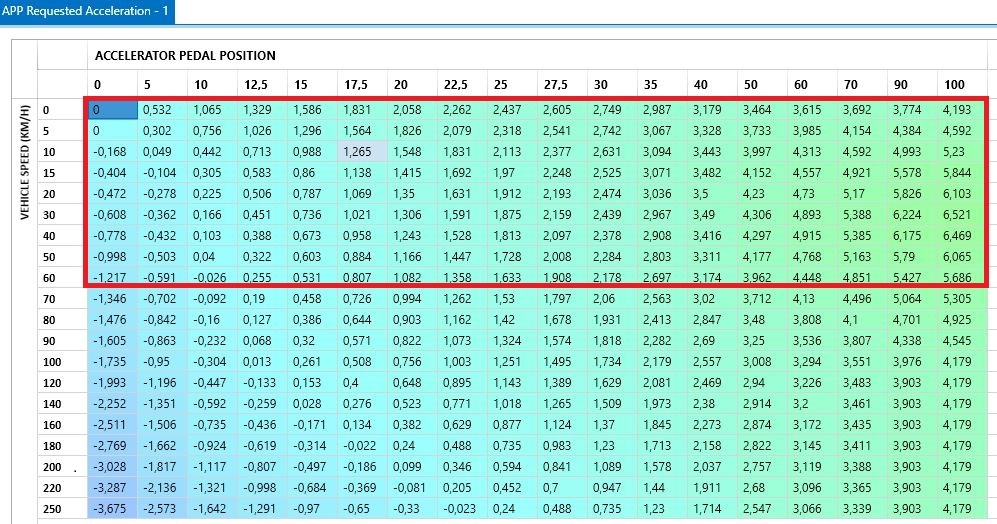
Task: Click cell 6,224 in the speed 30 row
Action: (x=912, y=215)
